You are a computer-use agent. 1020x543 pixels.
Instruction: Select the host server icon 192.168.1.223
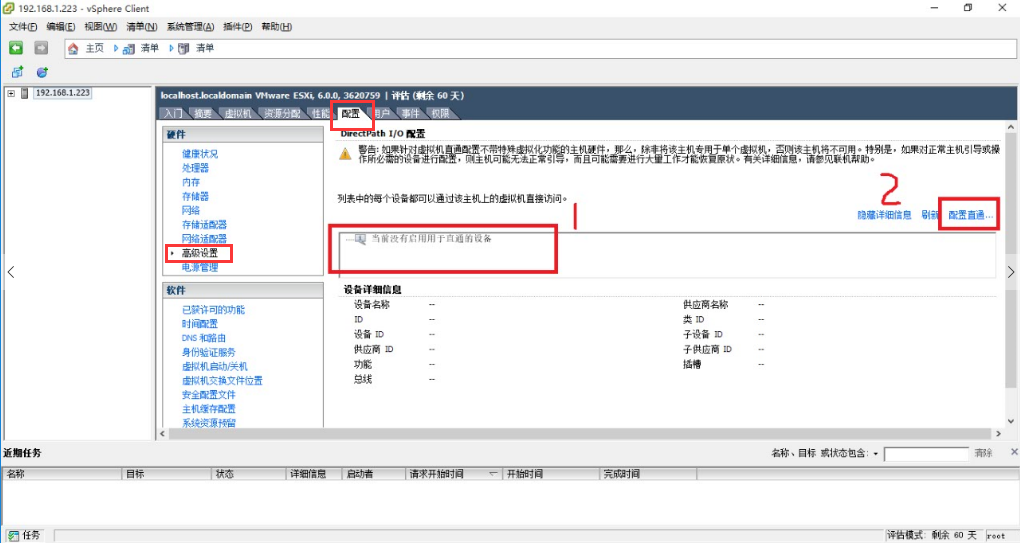25,93
